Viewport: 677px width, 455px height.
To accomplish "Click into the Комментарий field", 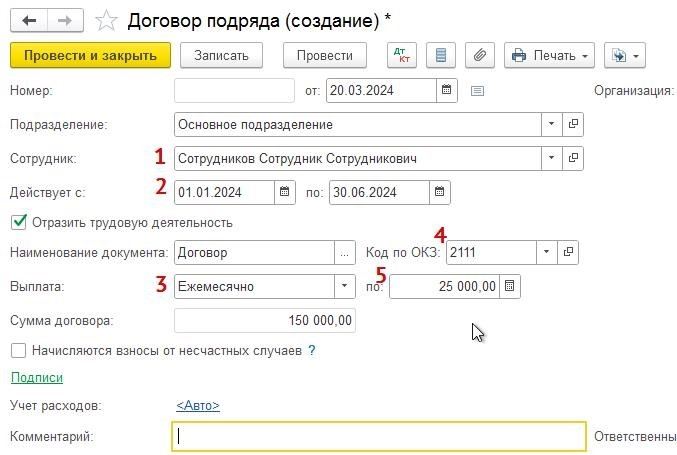I will [379, 436].
